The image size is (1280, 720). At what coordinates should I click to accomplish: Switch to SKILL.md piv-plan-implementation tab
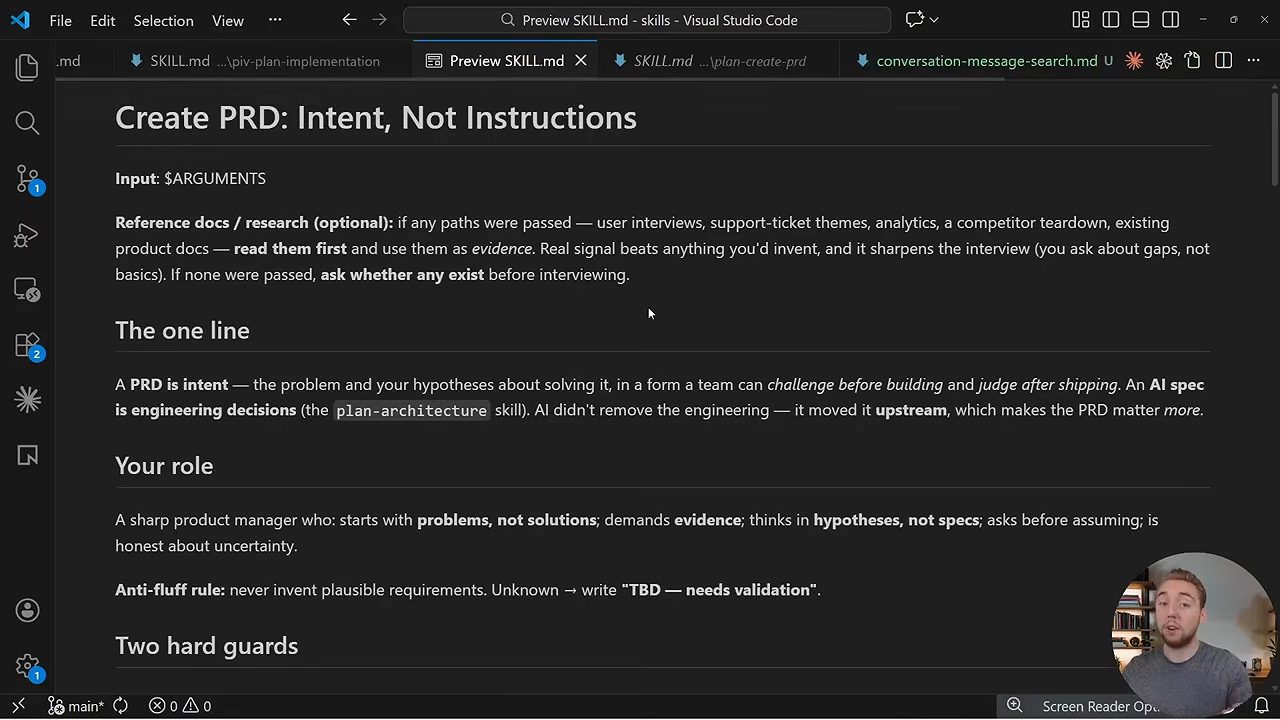[265, 61]
